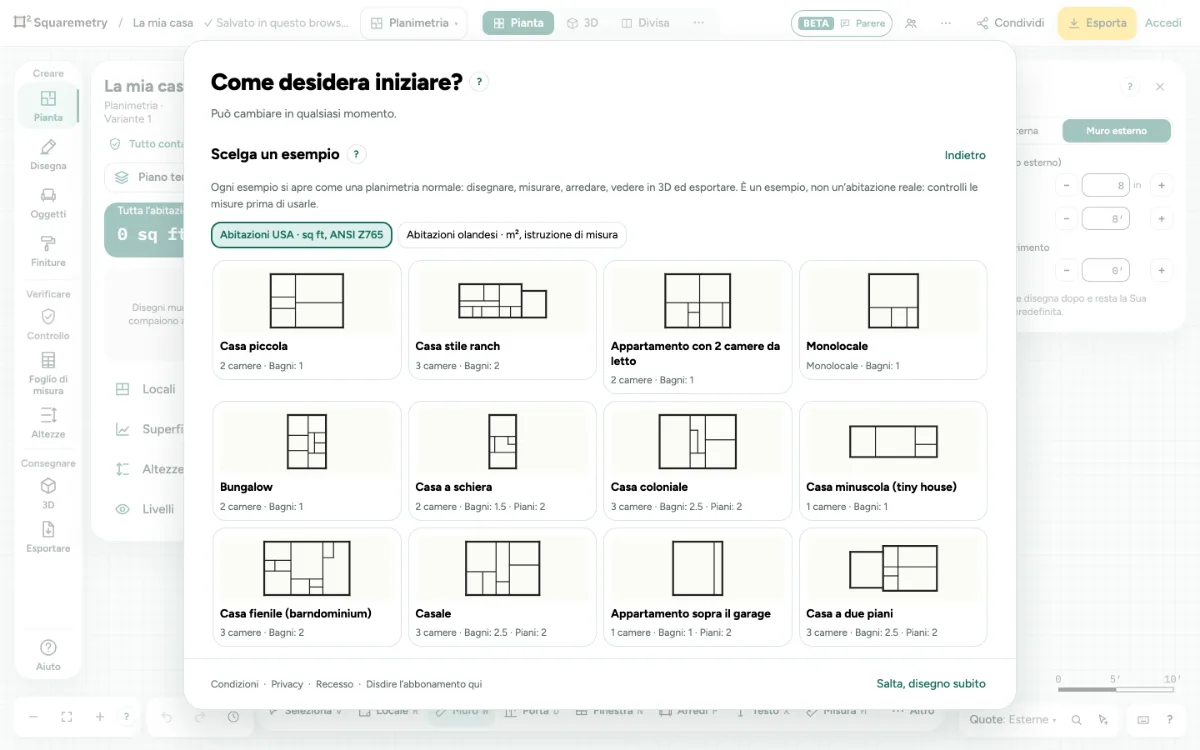Click help icon beside Scelga un esempio
Screen dimensions: 1200x750
[x=357, y=154]
